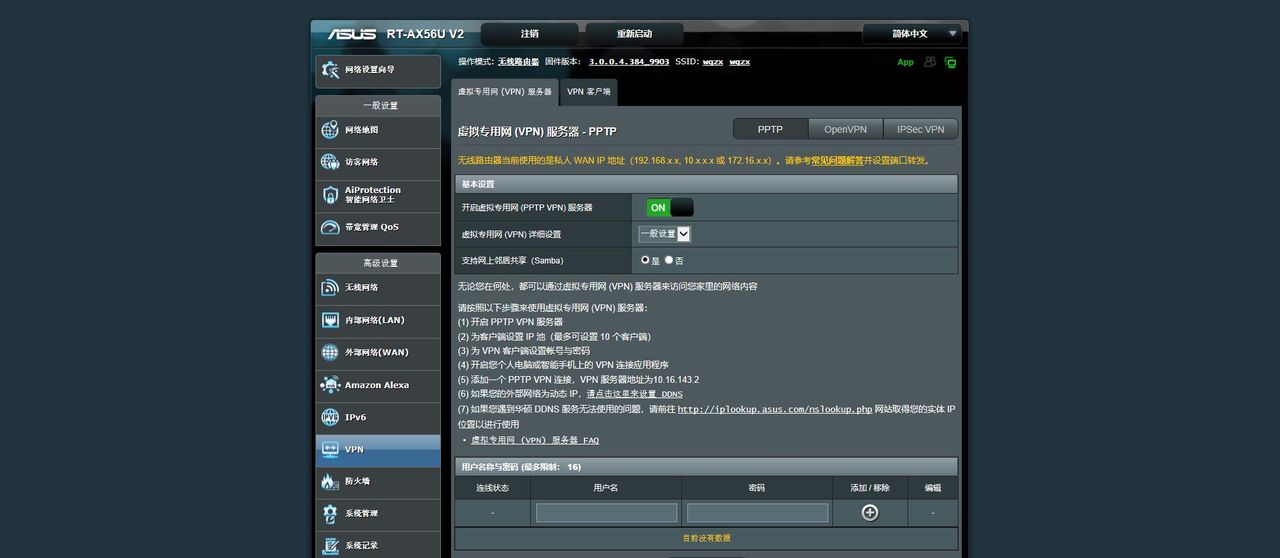Click the App link in the header
The height and width of the screenshot is (558, 1280).
click(905, 62)
